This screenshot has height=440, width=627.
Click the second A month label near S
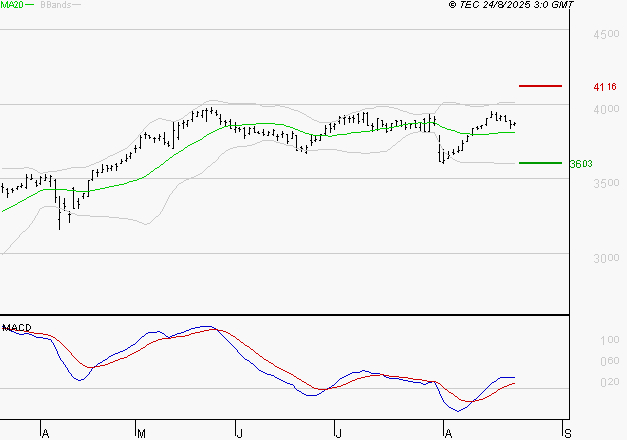pos(448,434)
